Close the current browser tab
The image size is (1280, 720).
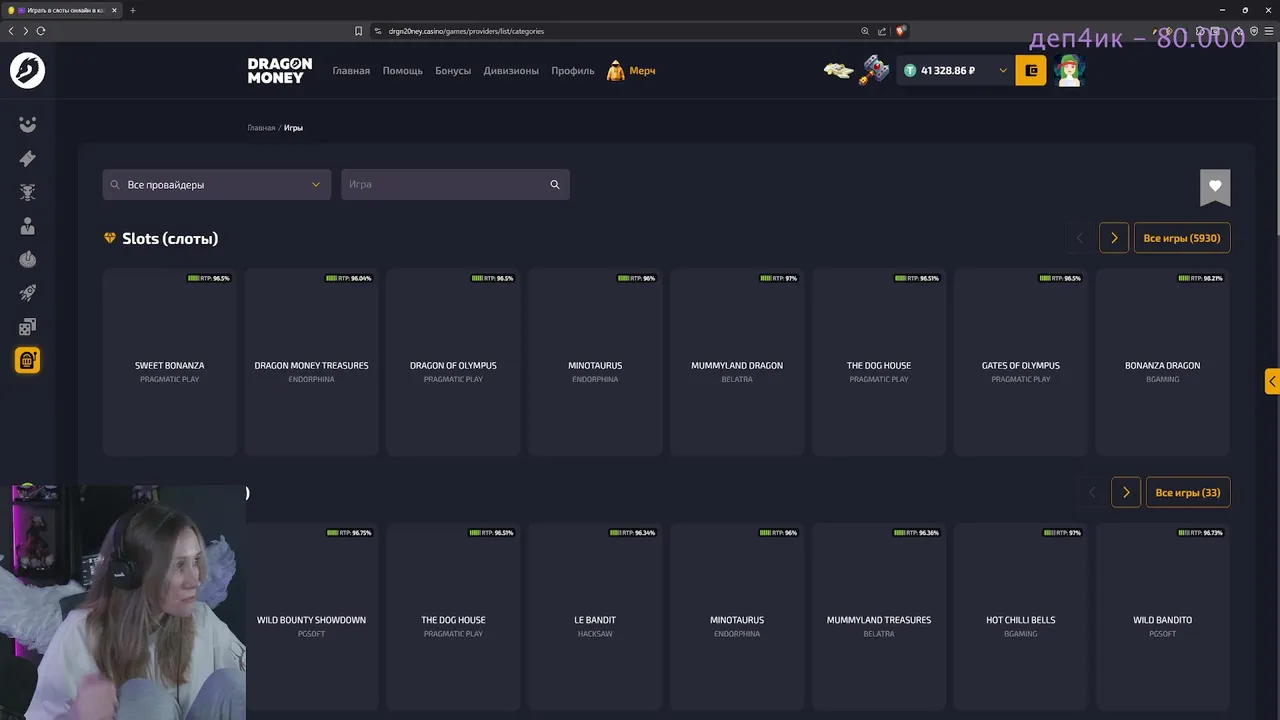[114, 10]
